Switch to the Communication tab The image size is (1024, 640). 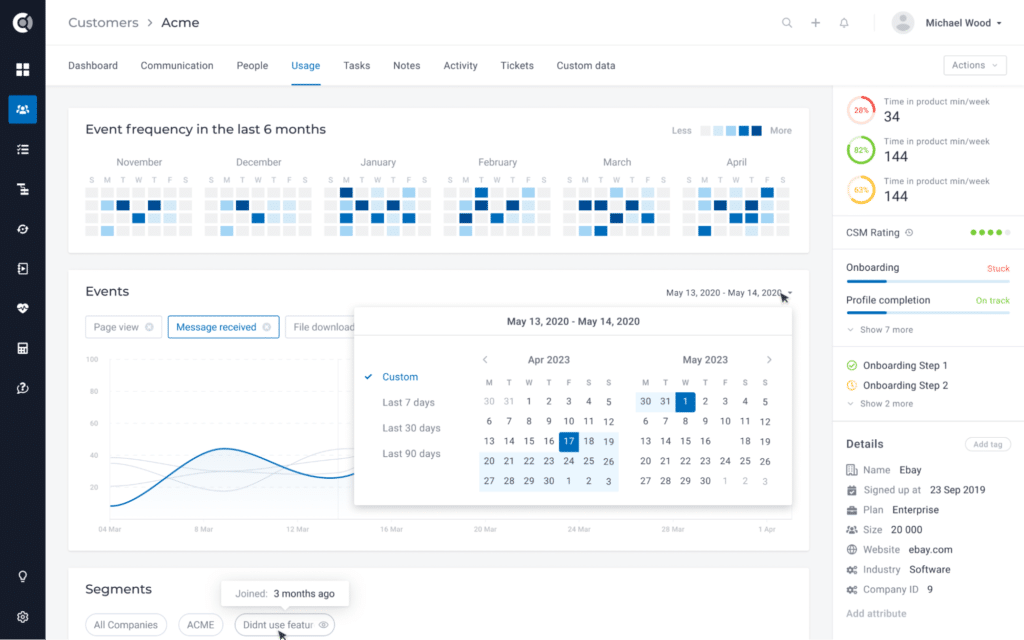pos(177,66)
